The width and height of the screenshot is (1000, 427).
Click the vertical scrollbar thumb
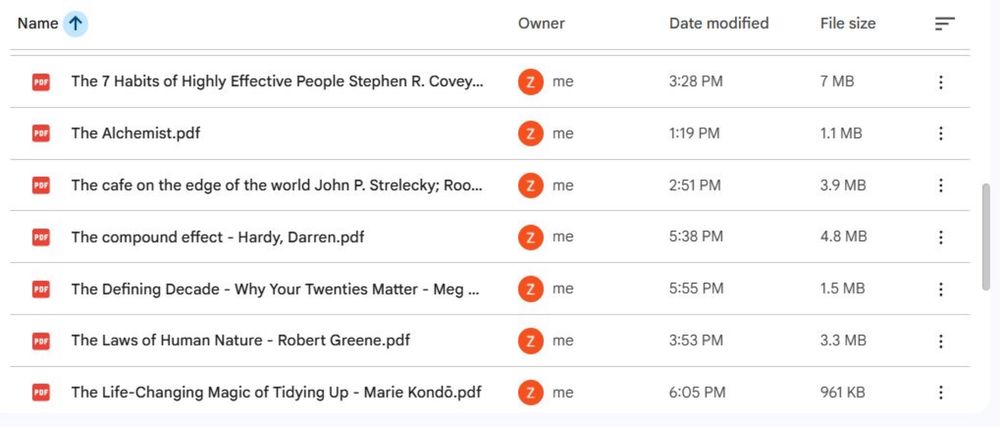(986, 235)
